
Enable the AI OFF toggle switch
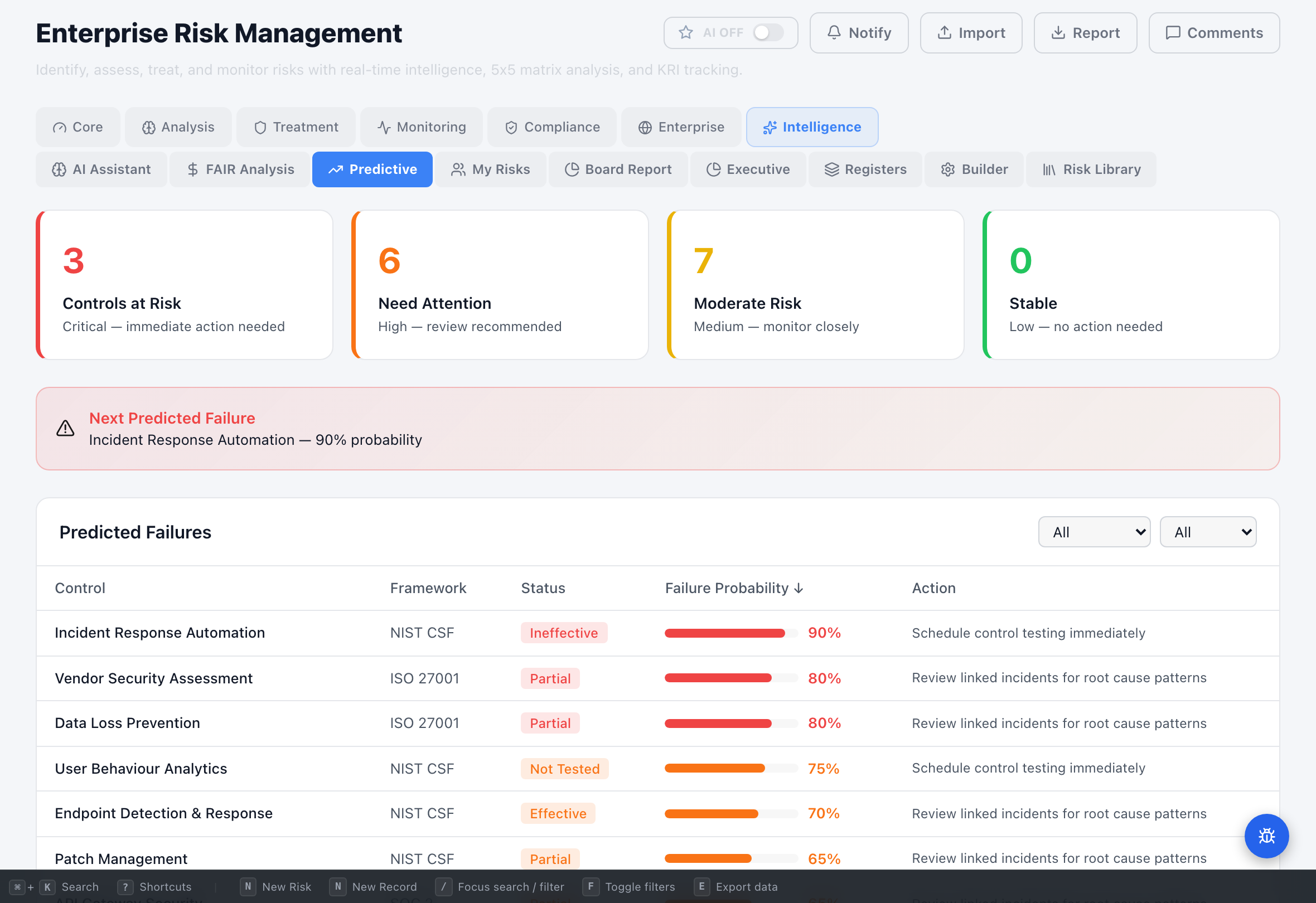pos(767,33)
